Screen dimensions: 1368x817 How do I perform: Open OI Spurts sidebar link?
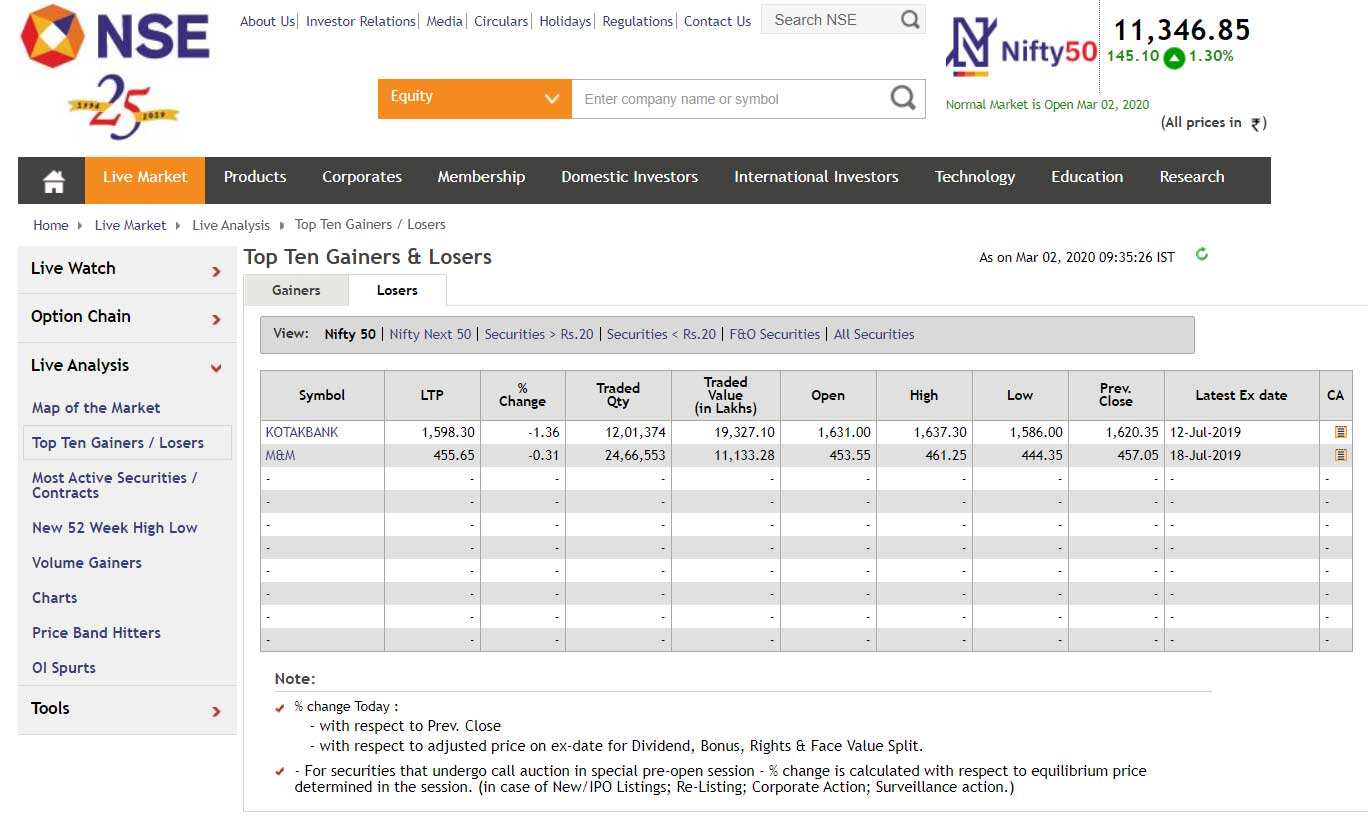tap(64, 668)
